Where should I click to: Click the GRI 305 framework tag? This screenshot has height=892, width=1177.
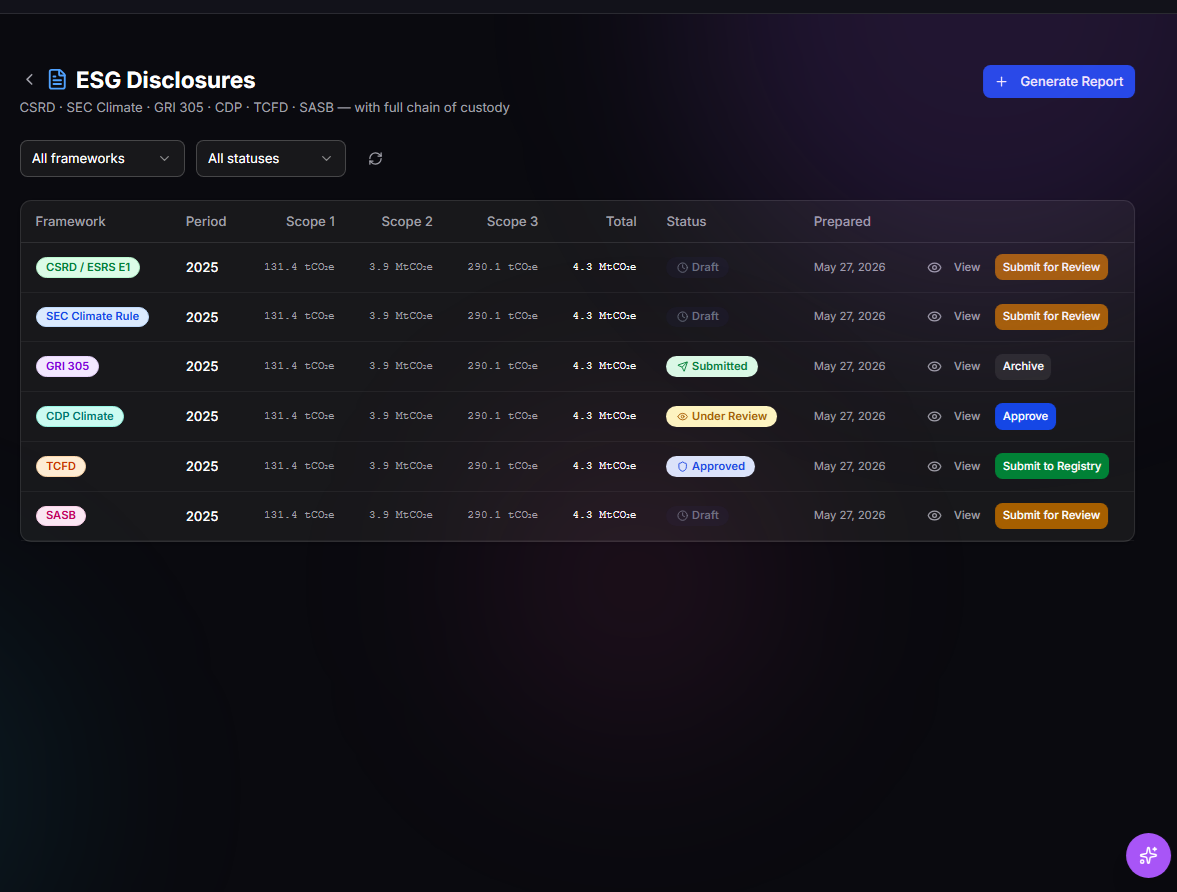click(68, 366)
